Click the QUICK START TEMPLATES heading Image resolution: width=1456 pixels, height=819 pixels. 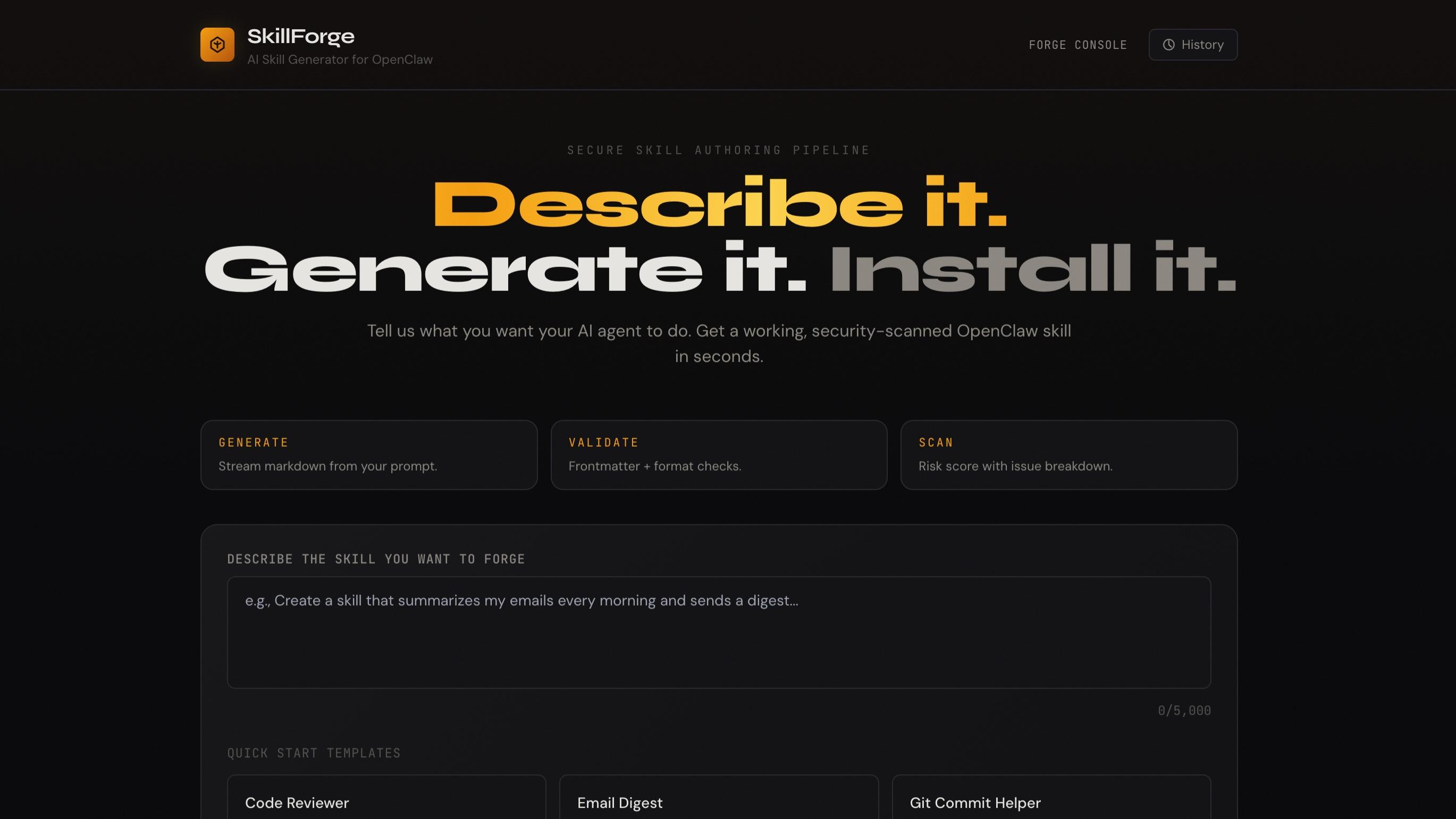tap(314, 753)
